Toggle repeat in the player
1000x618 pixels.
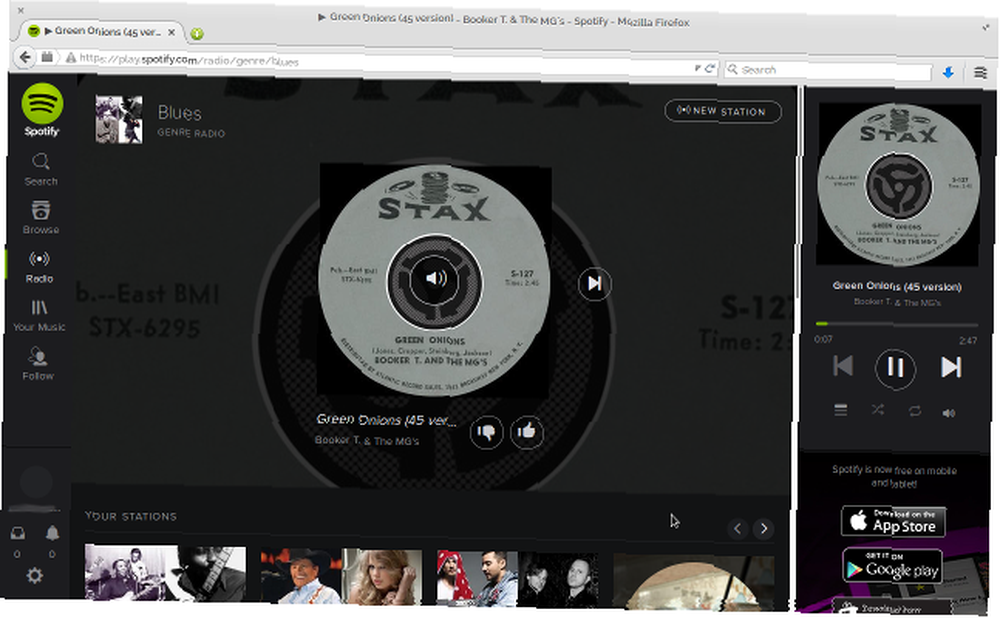(915, 411)
